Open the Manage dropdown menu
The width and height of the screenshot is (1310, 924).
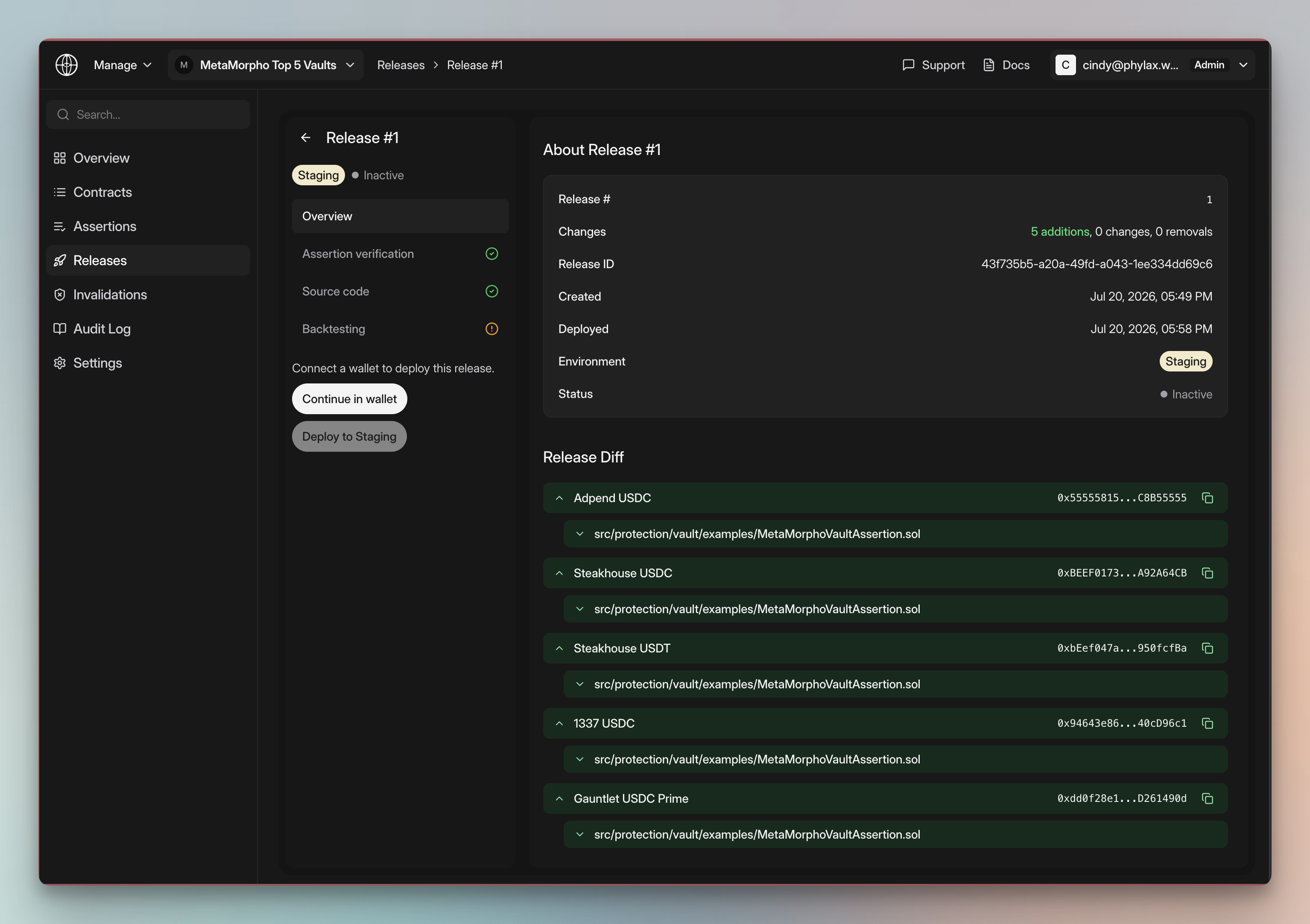point(123,65)
